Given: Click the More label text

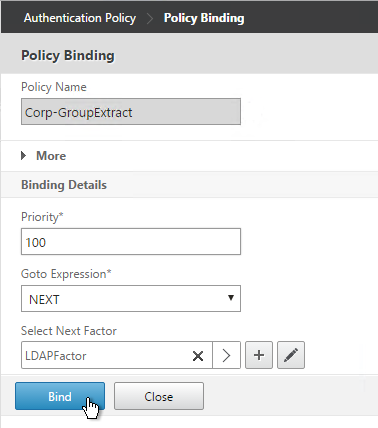Looking at the screenshot, I should (51, 156).
